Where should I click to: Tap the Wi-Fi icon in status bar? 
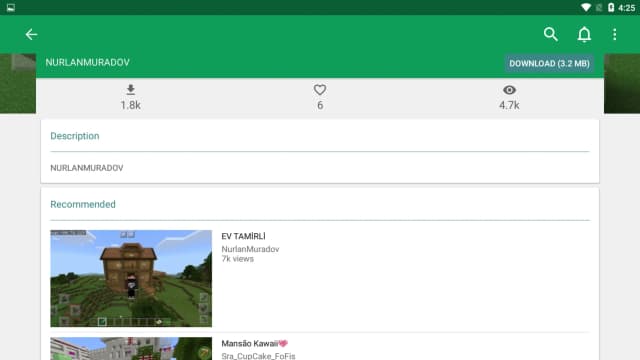pyautogui.click(x=586, y=7)
